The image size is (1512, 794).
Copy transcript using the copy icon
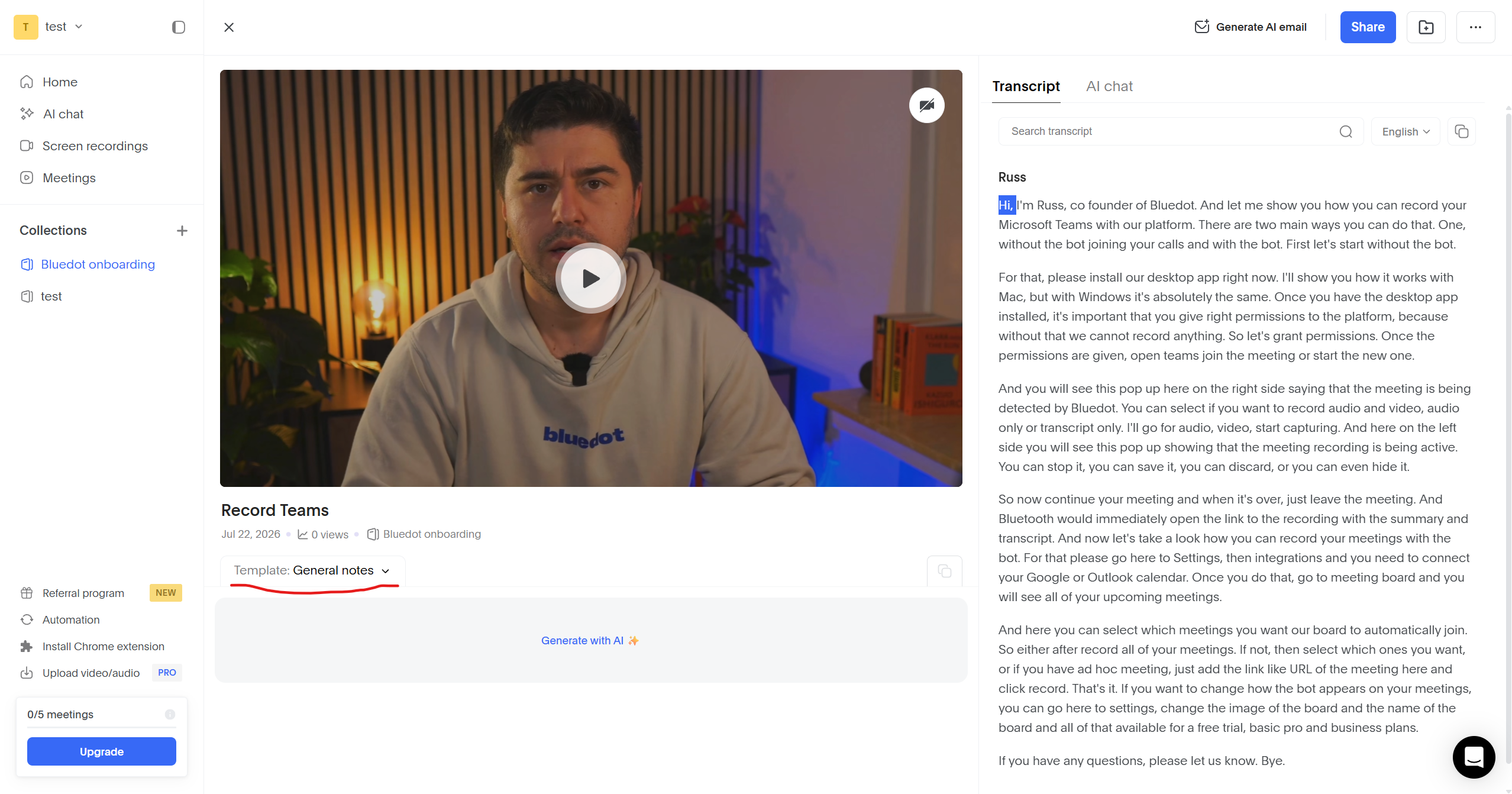(x=1461, y=131)
